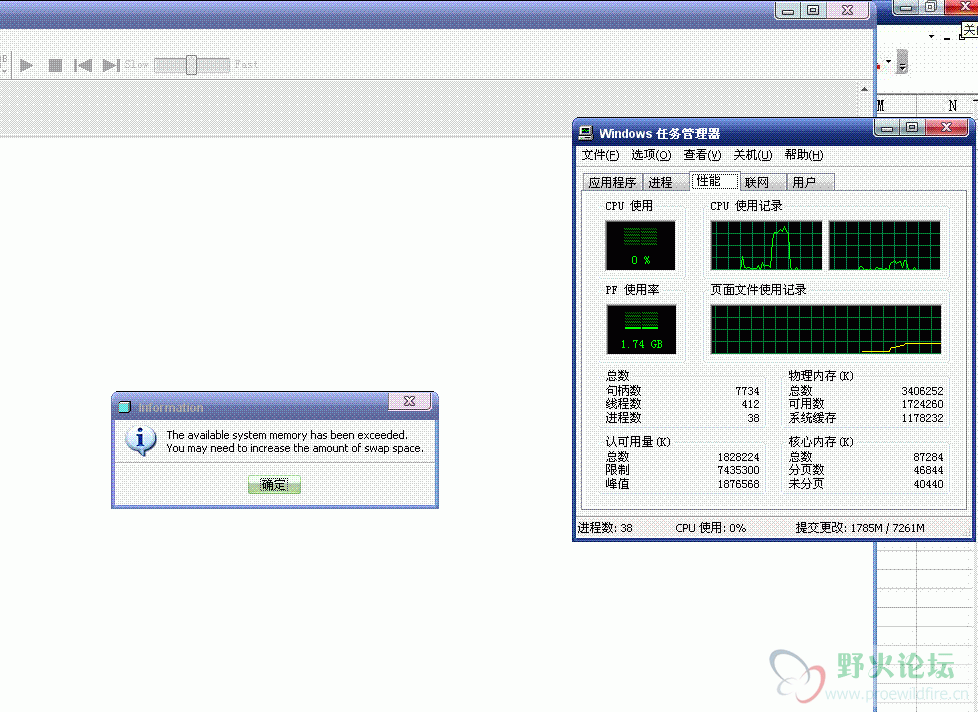This screenshot has width=978, height=712.
Task: Click the skip-to-end playback button
Action: (x=111, y=65)
